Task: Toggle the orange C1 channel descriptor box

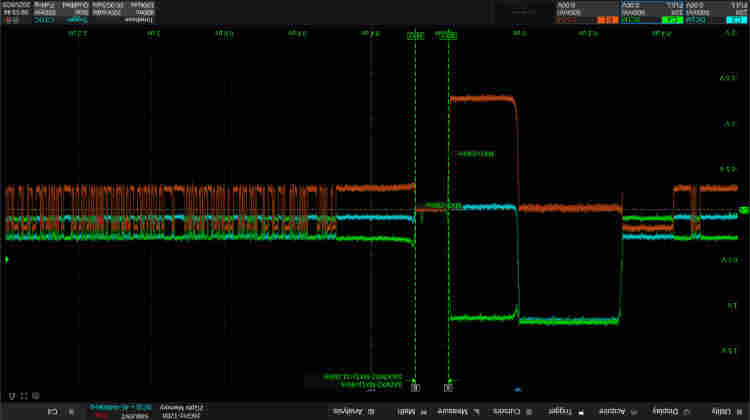Action: pyautogui.click(x=587, y=12)
